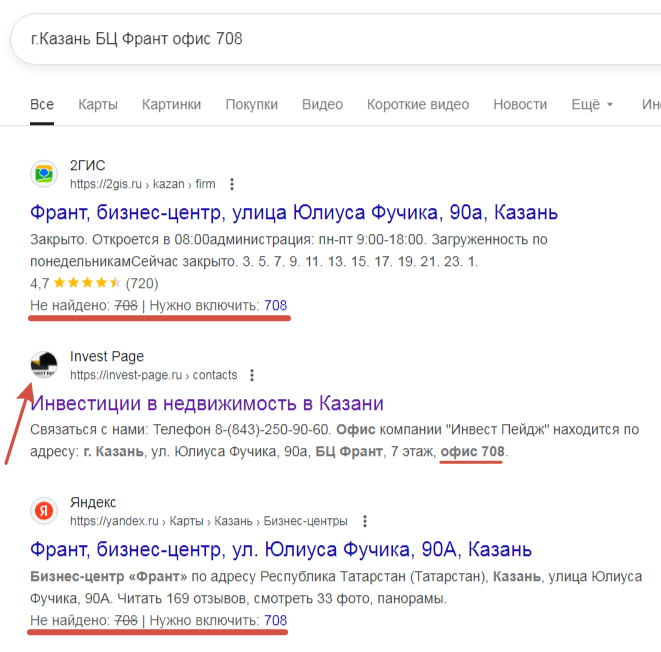This screenshot has width=661, height=652.
Task: Click 708 link under 2GIS result
Action: coord(275,305)
